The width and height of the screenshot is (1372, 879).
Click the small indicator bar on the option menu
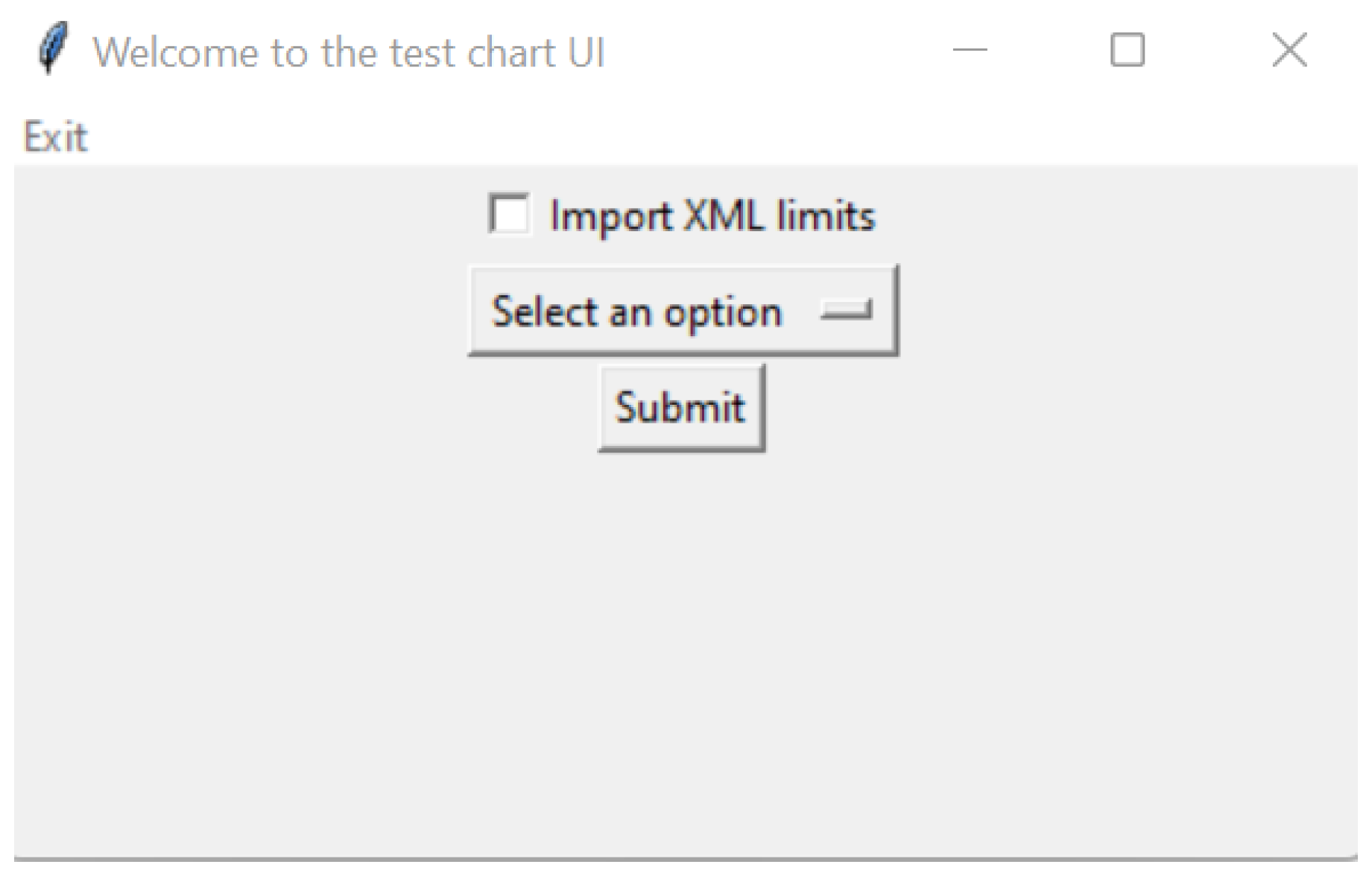coord(846,309)
